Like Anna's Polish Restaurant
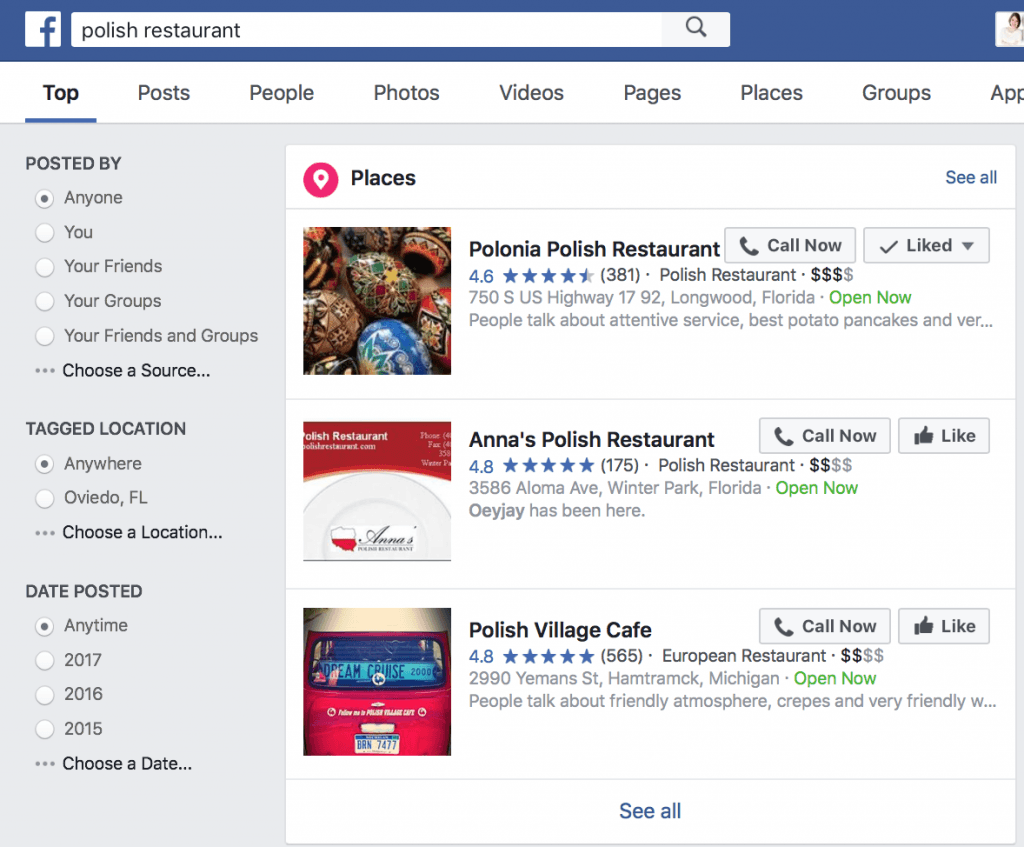 944,436
